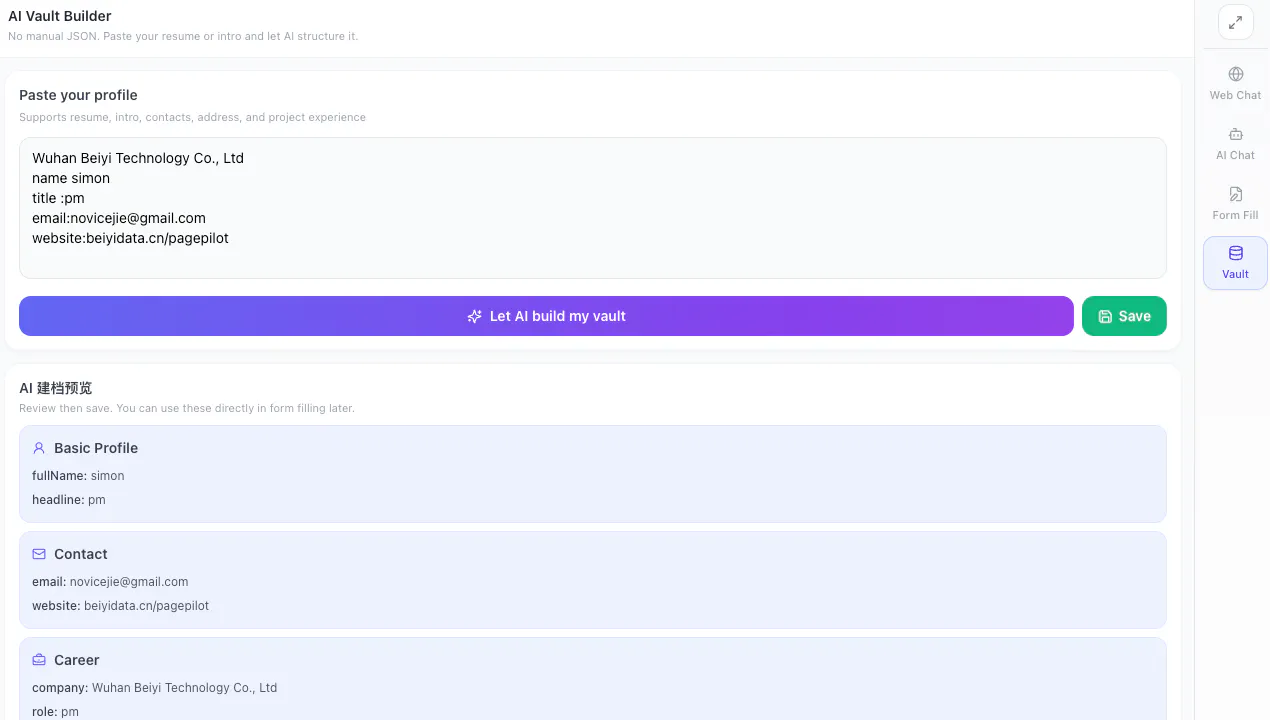Click the 'Review then save' hint text
The width and height of the screenshot is (1270, 720).
(187, 408)
